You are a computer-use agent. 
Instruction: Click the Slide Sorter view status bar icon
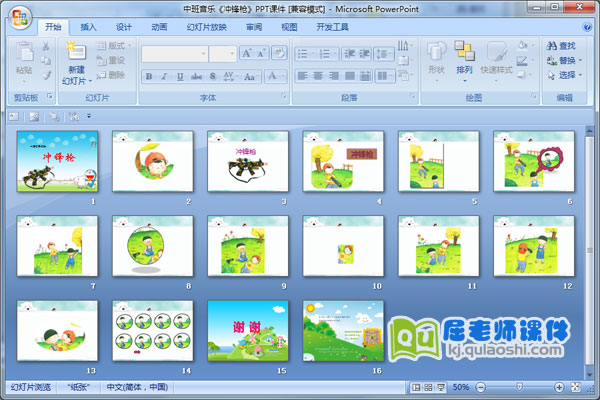point(429,387)
